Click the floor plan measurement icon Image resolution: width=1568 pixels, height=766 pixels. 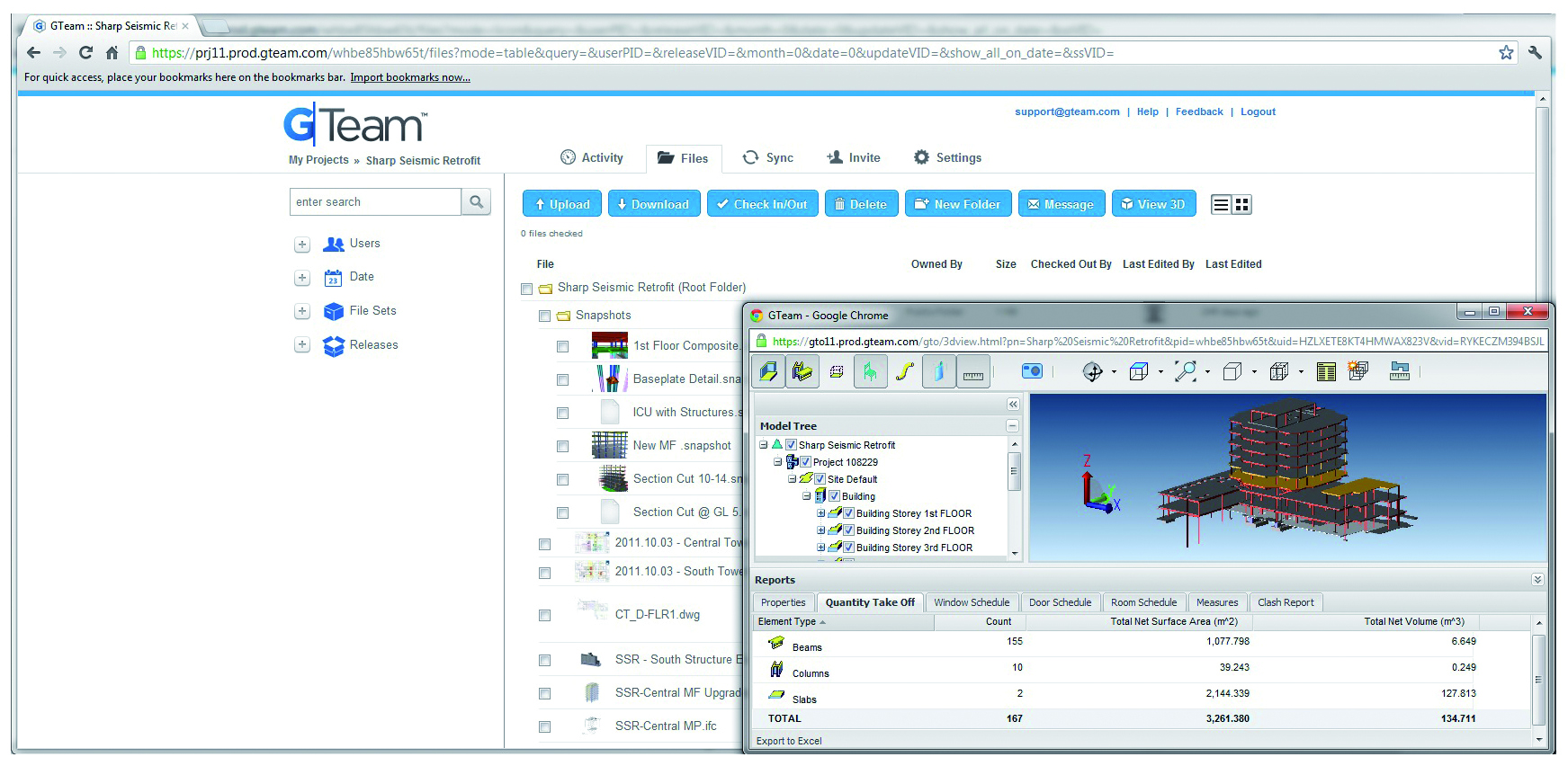click(x=1400, y=371)
